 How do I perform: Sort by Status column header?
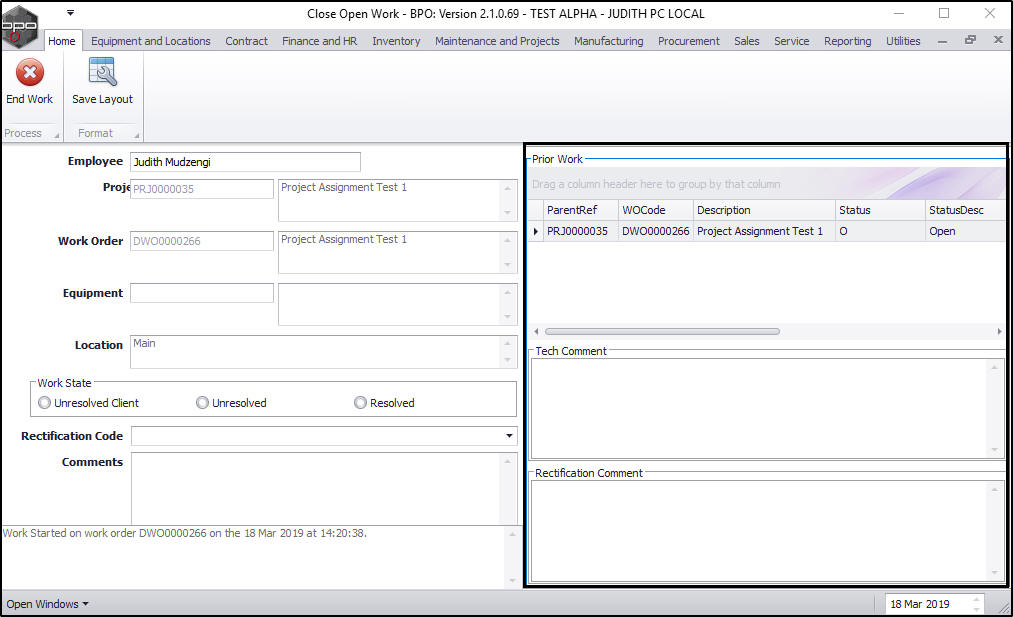[x=880, y=210]
